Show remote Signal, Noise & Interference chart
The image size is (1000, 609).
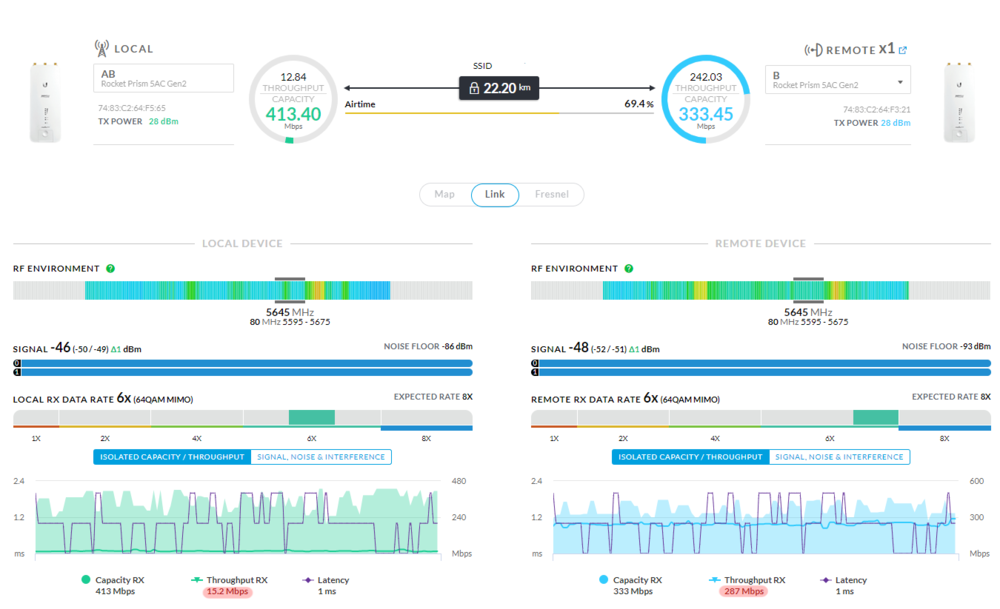point(839,457)
